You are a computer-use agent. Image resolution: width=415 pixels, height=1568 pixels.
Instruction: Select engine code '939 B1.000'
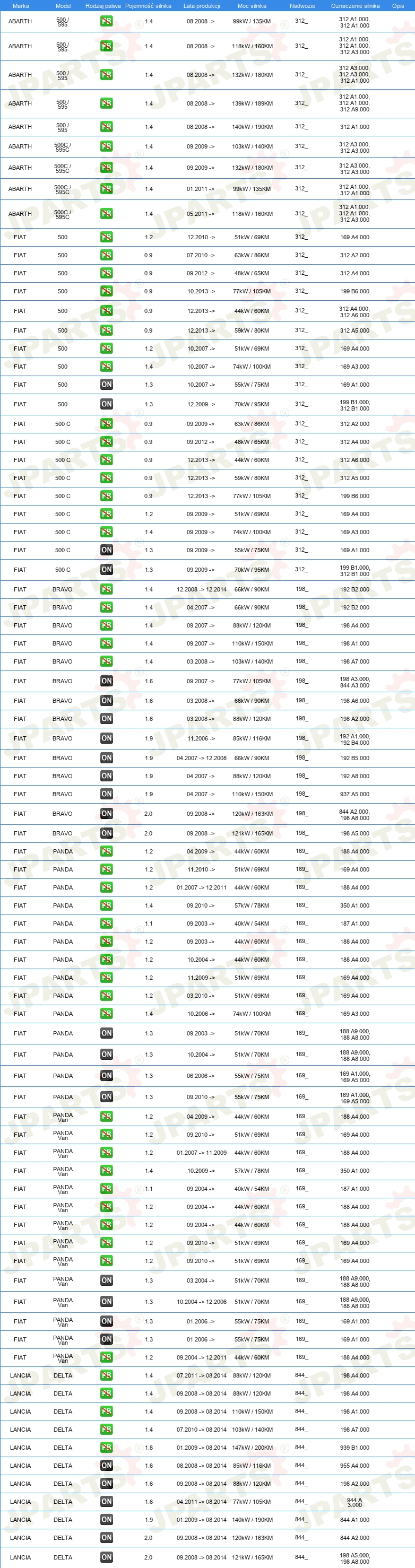(x=355, y=1448)
